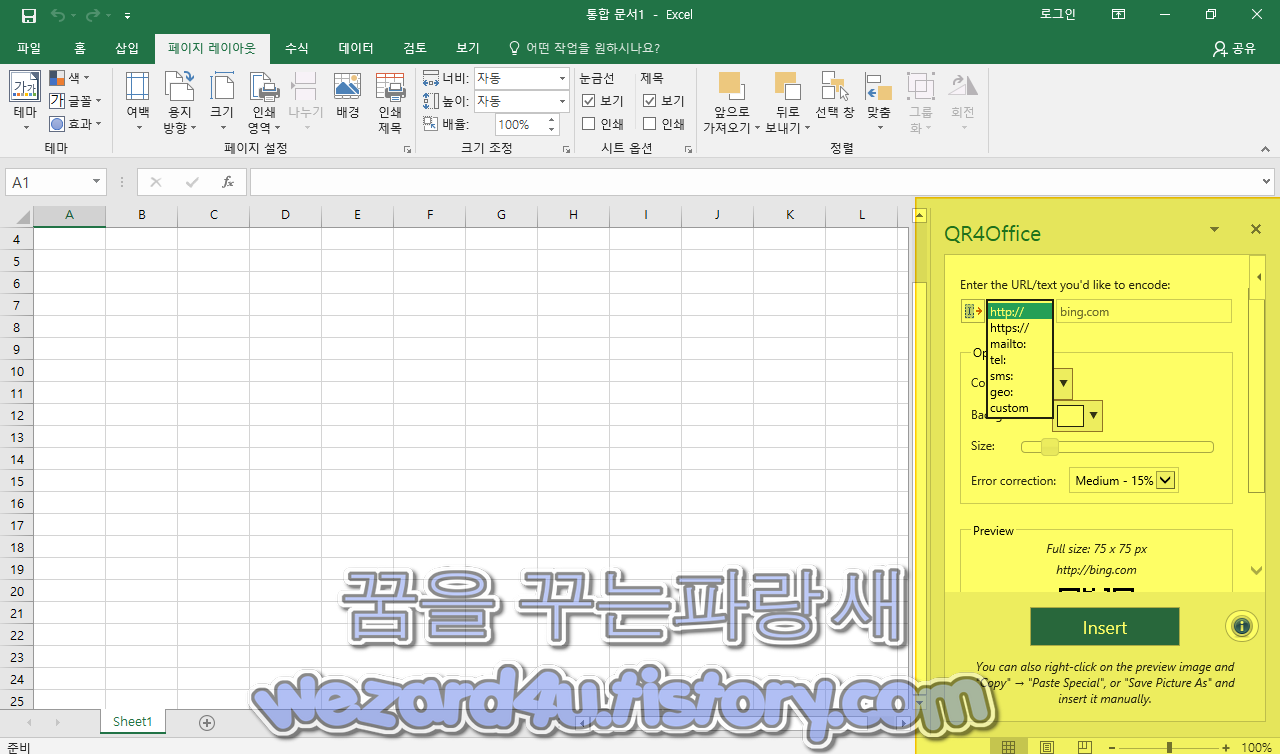Open theme Fonts (글꼴) menu
Screen dimensions: 1280x754
coord(75,100)
